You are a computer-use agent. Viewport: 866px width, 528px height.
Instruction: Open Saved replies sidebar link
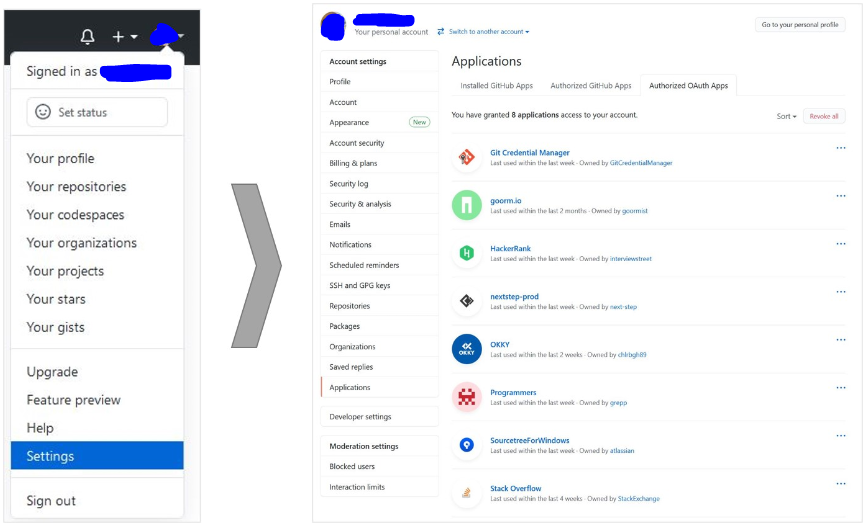[379, 367]
